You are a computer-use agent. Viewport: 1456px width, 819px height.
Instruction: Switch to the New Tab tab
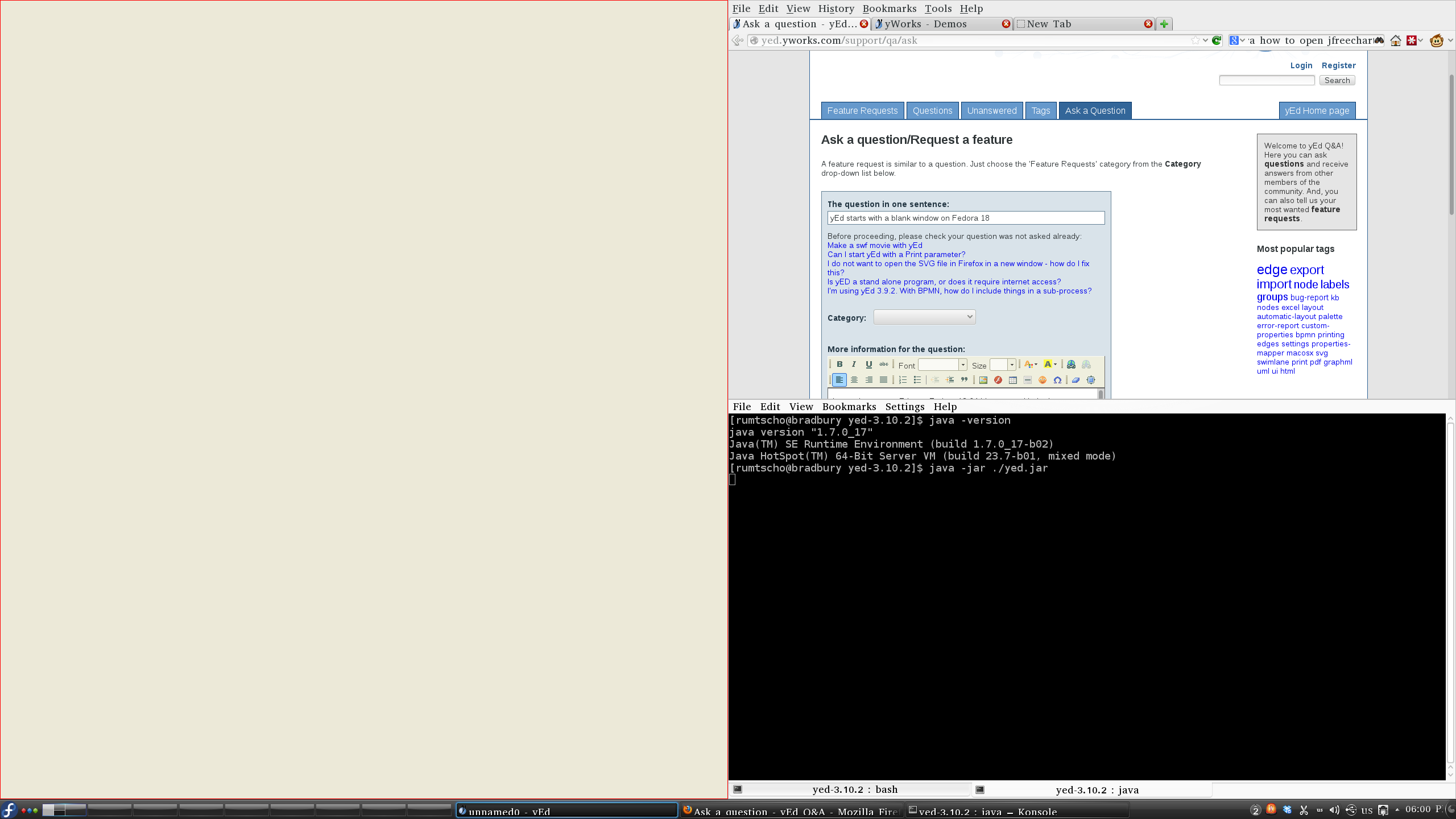coord(1085,24)
